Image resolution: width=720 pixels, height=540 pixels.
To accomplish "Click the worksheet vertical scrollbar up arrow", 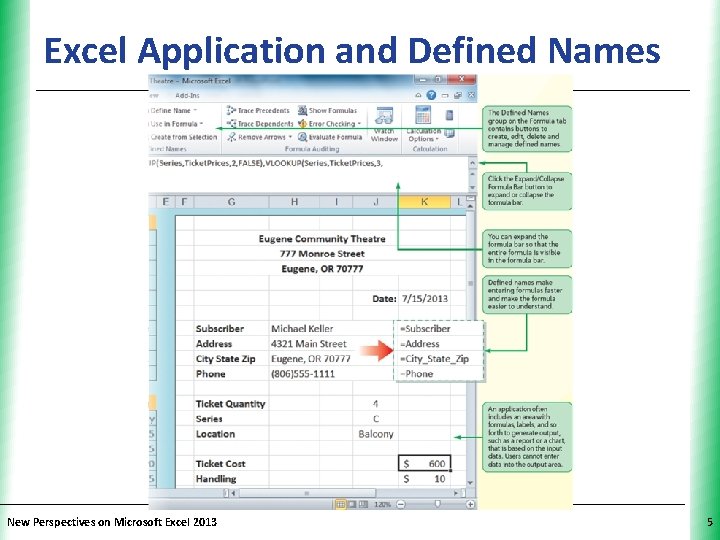I will [471, 207].
